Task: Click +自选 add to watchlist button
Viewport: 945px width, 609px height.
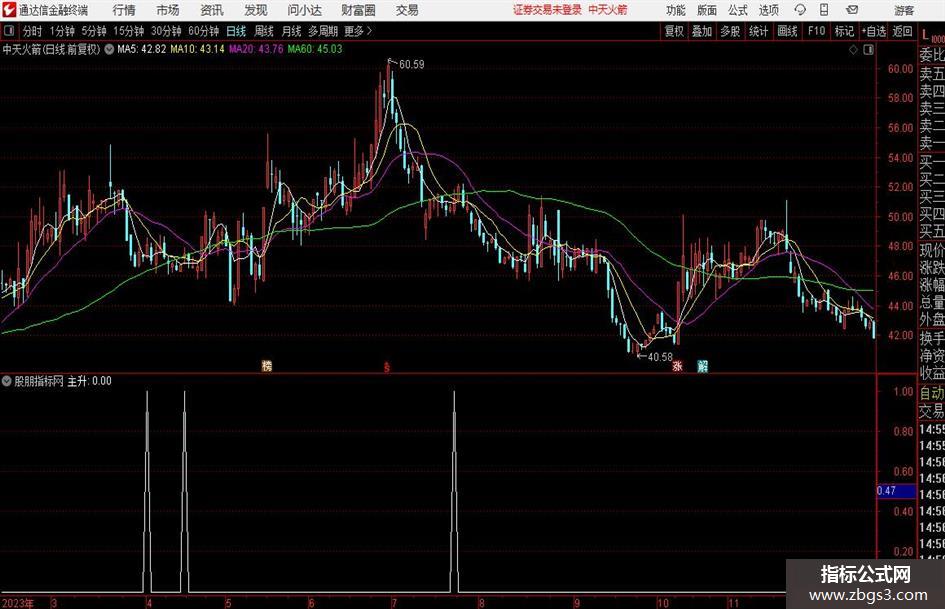Action: coord(874,31)
